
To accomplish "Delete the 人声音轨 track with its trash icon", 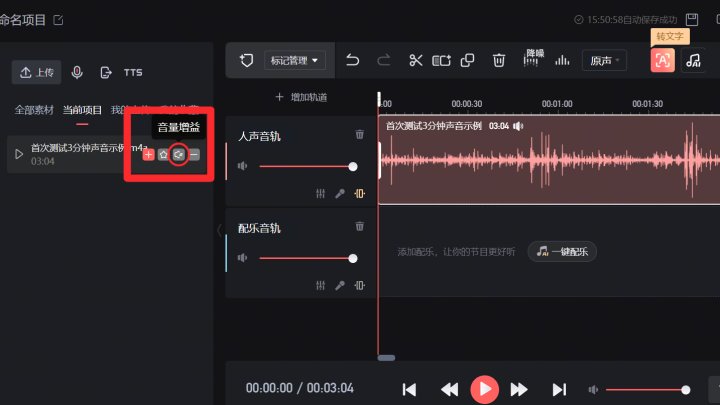I will [x=360, y=135].
